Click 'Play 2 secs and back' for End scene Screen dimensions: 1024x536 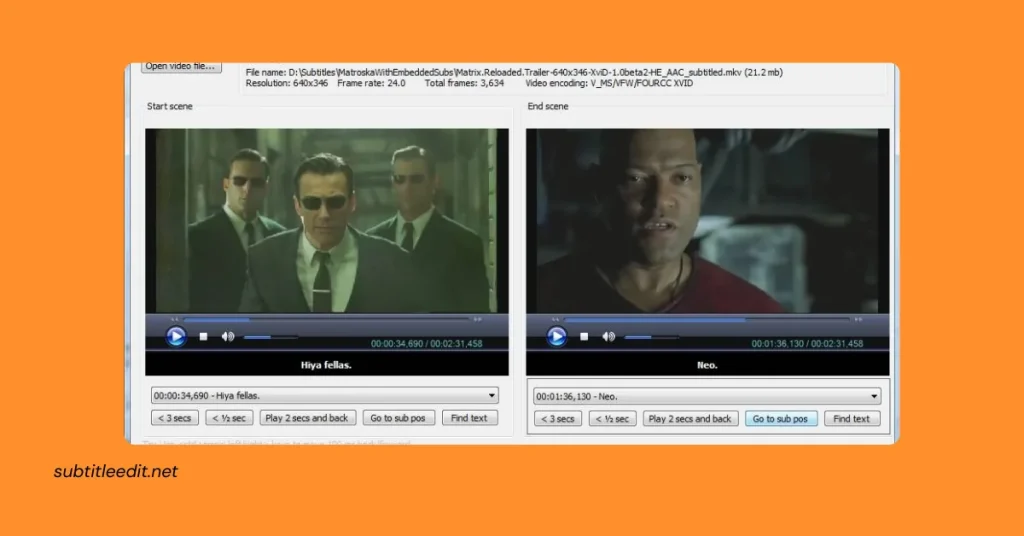[x=690, y=418]
